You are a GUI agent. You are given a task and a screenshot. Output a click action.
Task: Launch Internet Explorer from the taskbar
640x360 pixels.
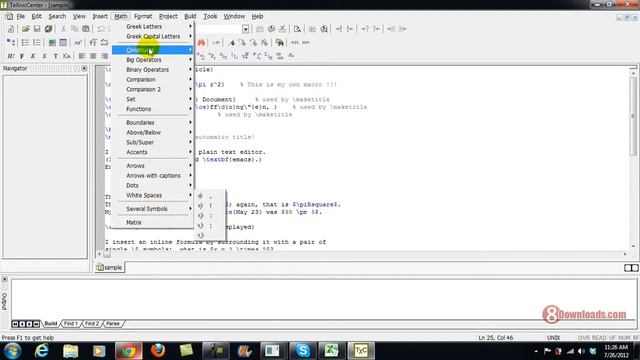click(x=41, y=351)
